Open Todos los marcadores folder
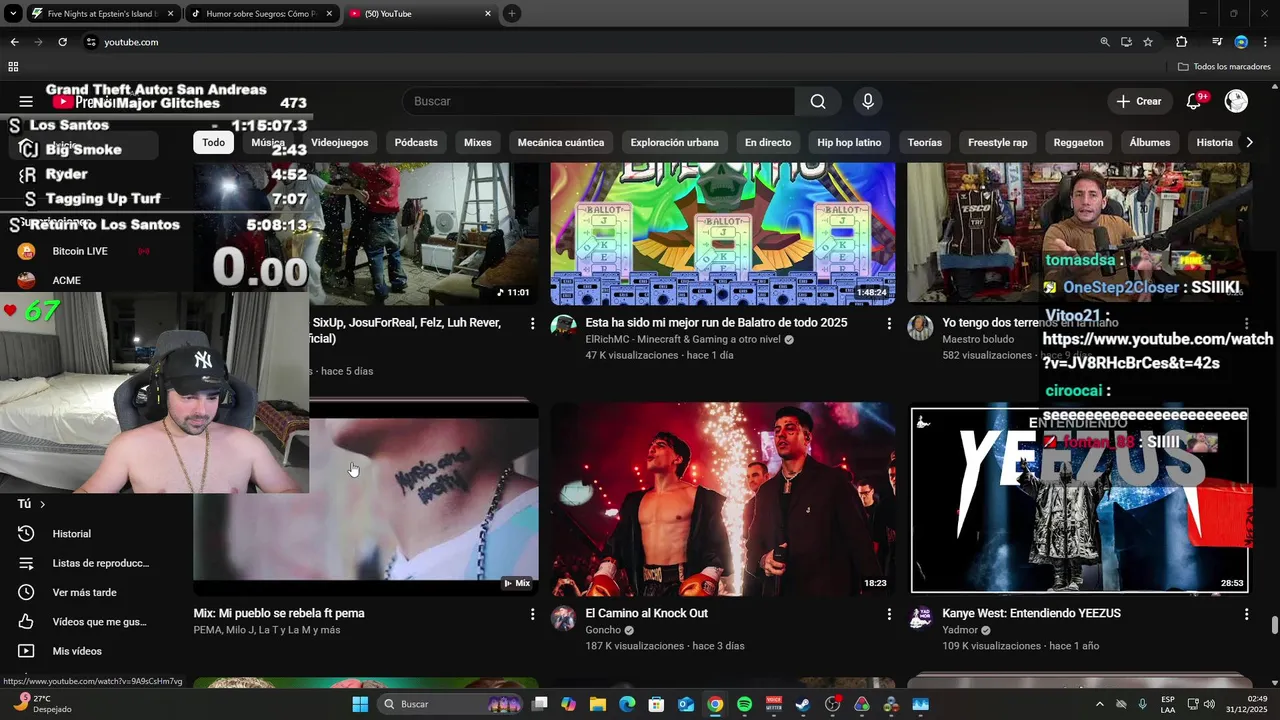This screenshot has width=1280, height=720. [x=1224, y=67]
